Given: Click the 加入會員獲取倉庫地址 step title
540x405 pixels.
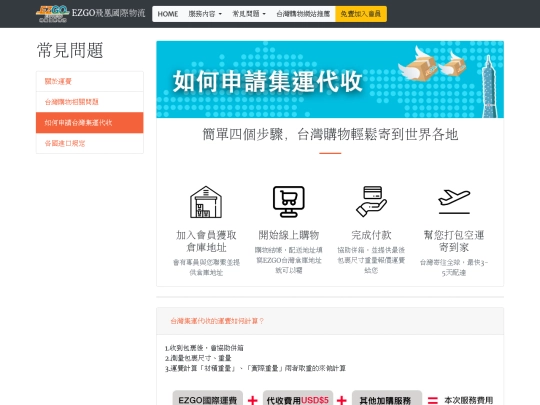Looking at the screenshot, I should pos(206,241).
